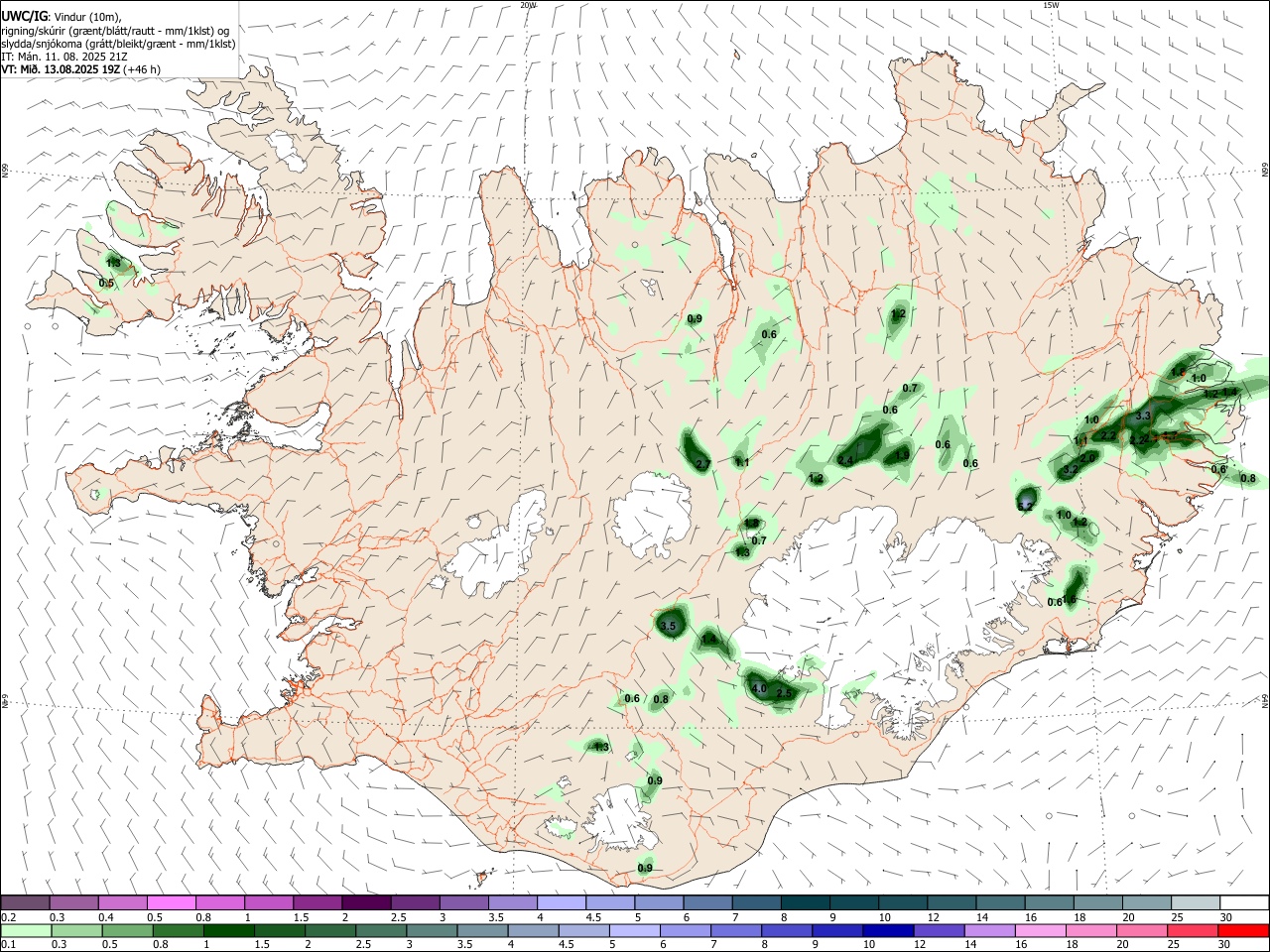Click the red swatch ending the rain legend
Viewport: 1270px width, 952px height.
tap(1242, 930)
